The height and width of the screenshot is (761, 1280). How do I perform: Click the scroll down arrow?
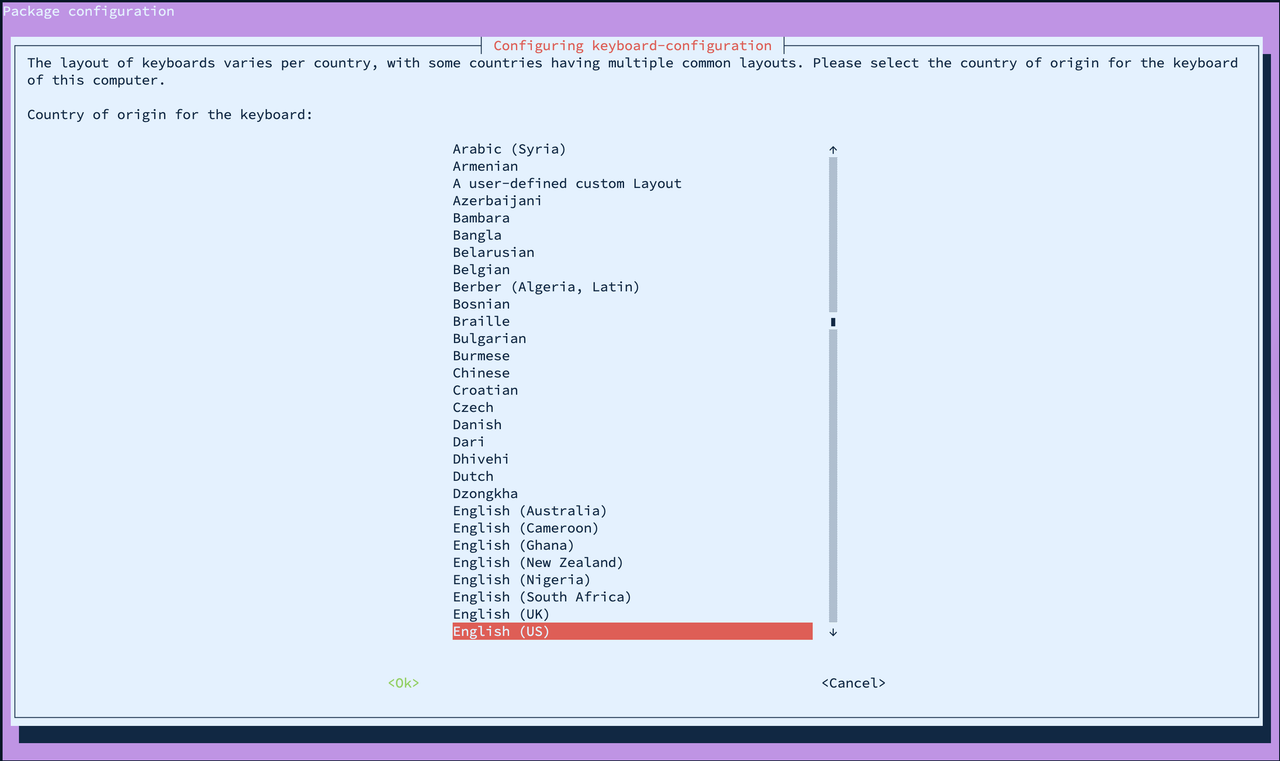pyautogui.click(x=833, y=632)
